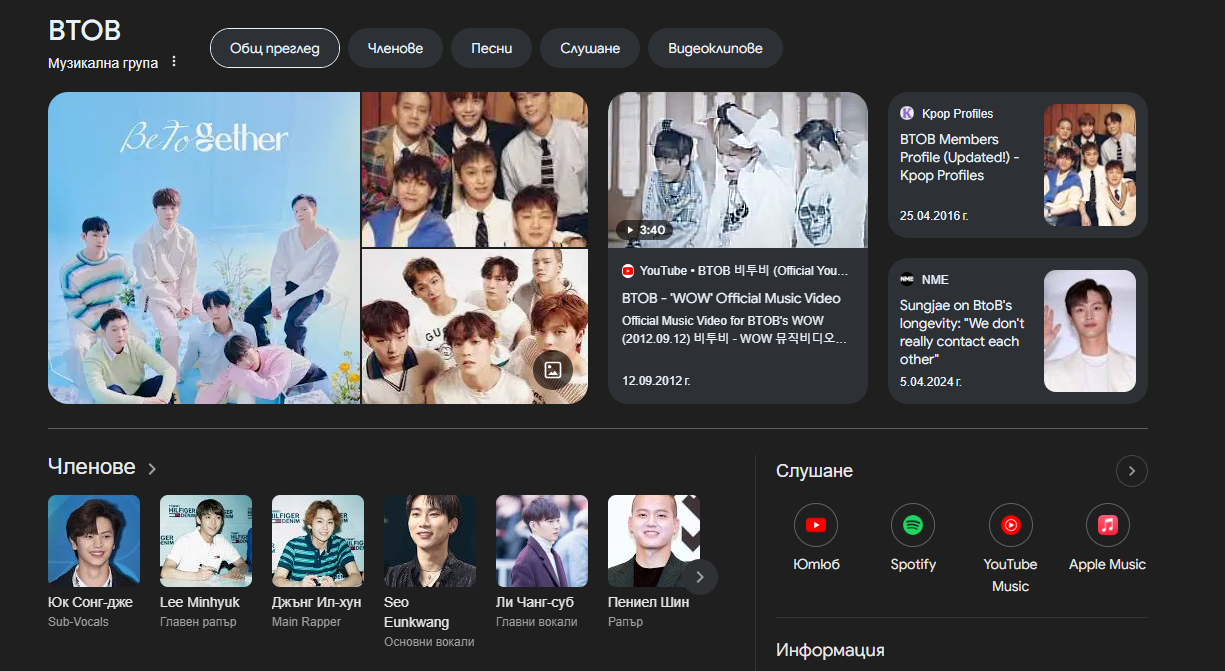
Task: Open YouTube Music icon
Action: click(1010, 525)
